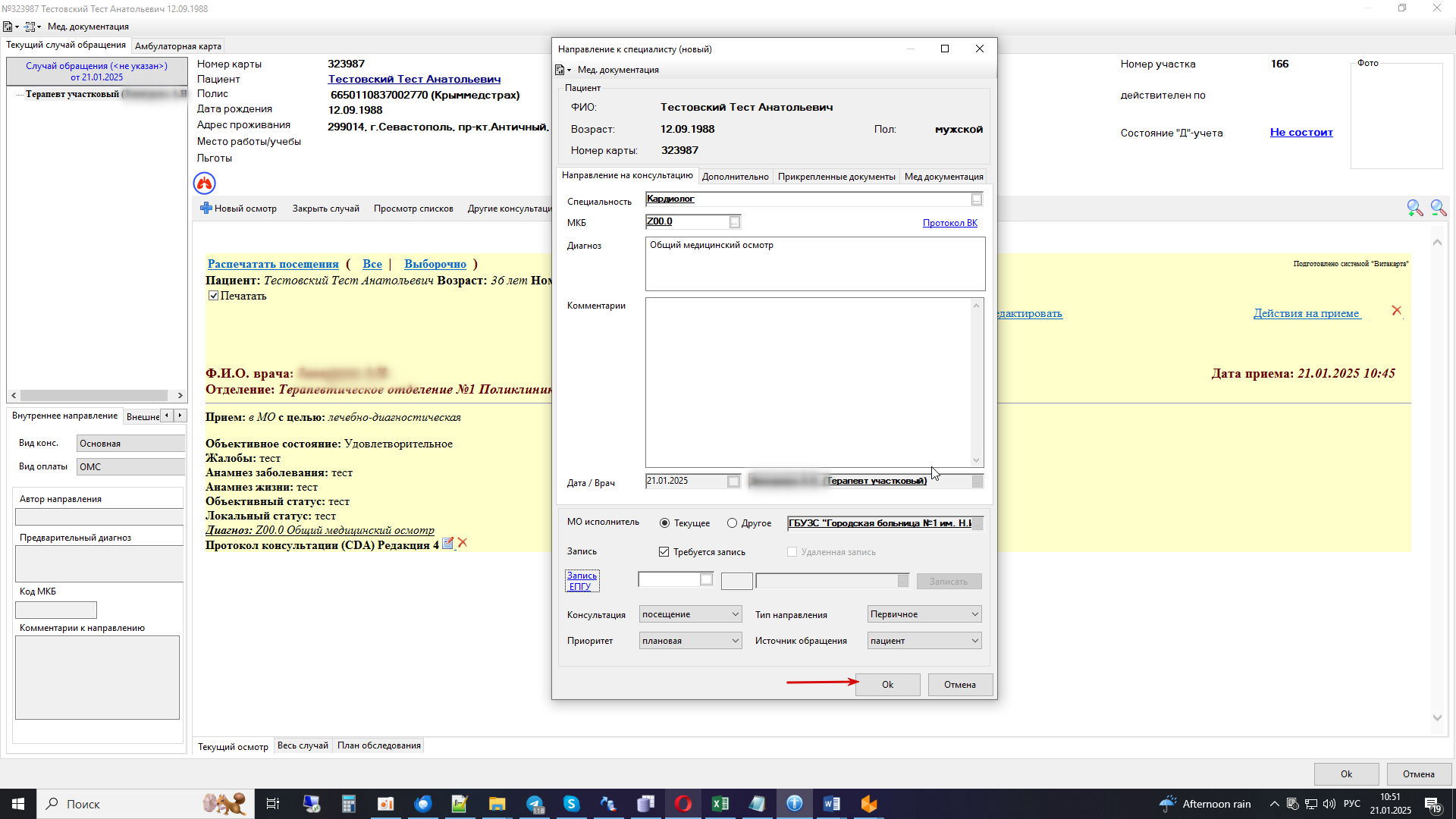Image resolution: width=1456 pixels, height=819 pixels.
Task: Toggle the Печатать checkbox
Action: point(214,297)
